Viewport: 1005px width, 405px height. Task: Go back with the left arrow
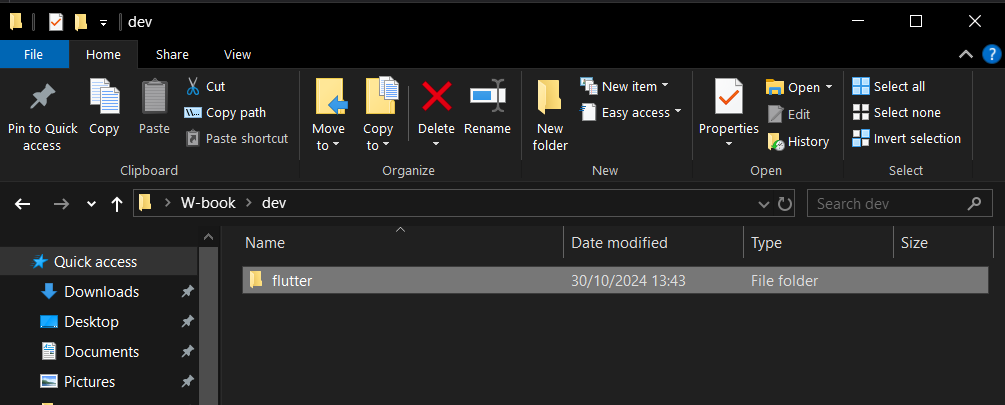(x=22, y=204)
